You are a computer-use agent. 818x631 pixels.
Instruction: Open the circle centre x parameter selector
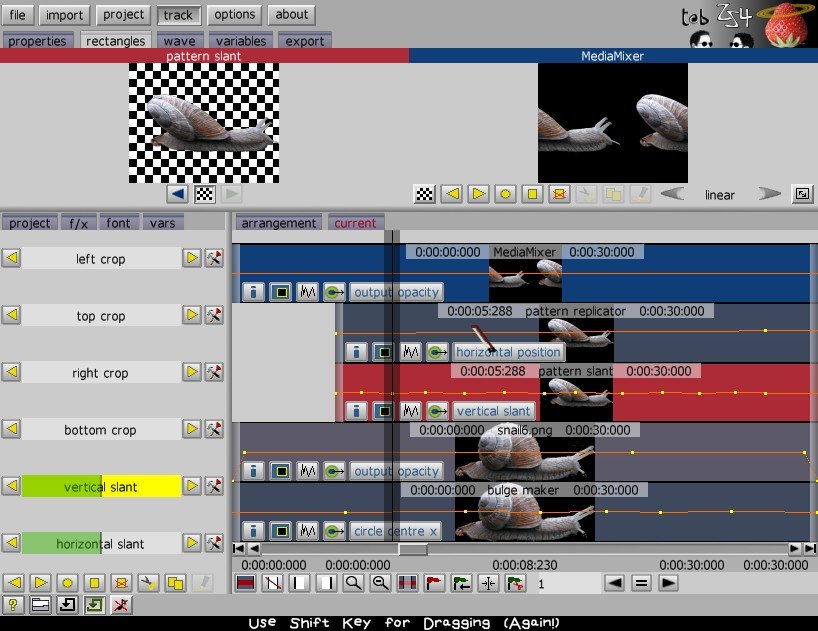point(394,531)
